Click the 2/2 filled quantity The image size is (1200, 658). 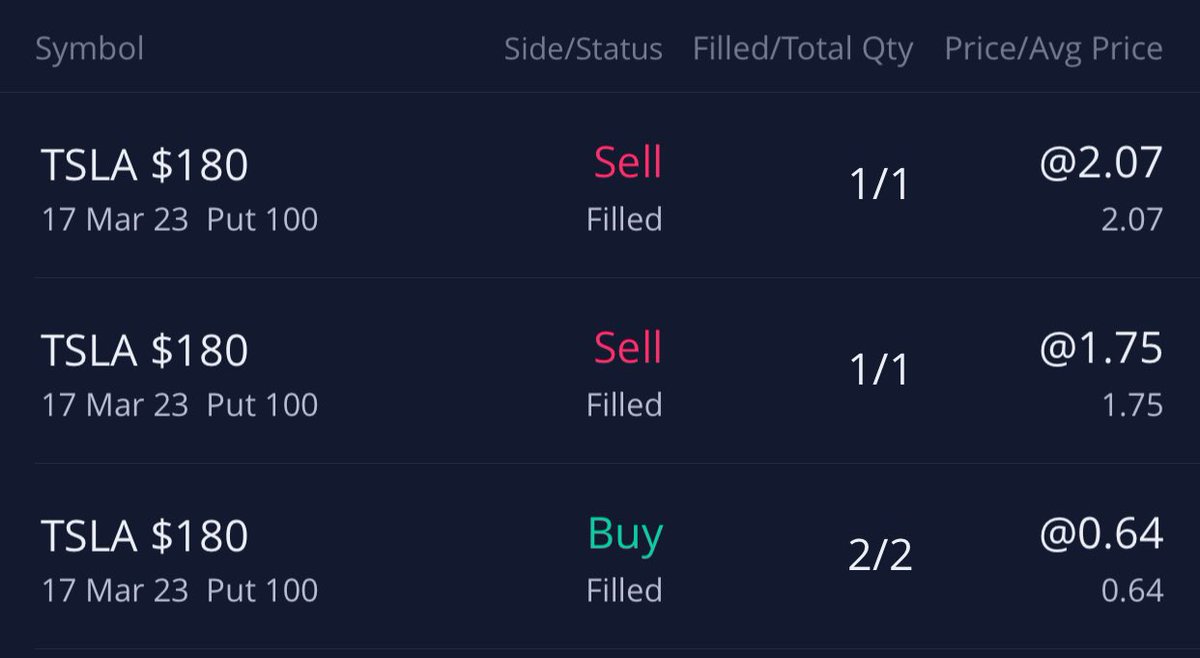[880, 555]
